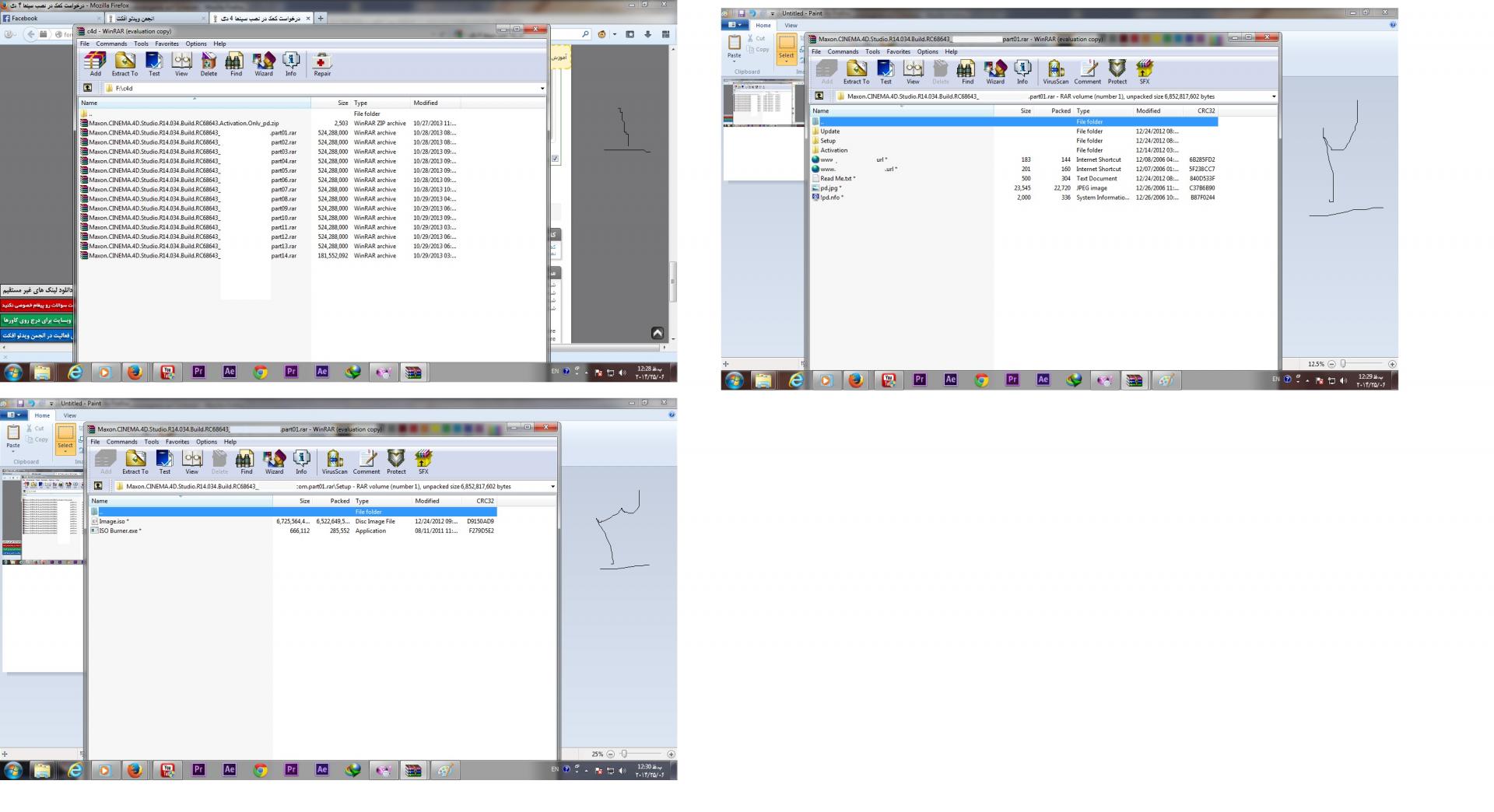Viewport: 1494px width, 812px height.
Task: Open a new Firefox tab with plus button
Action: point(320,18)
